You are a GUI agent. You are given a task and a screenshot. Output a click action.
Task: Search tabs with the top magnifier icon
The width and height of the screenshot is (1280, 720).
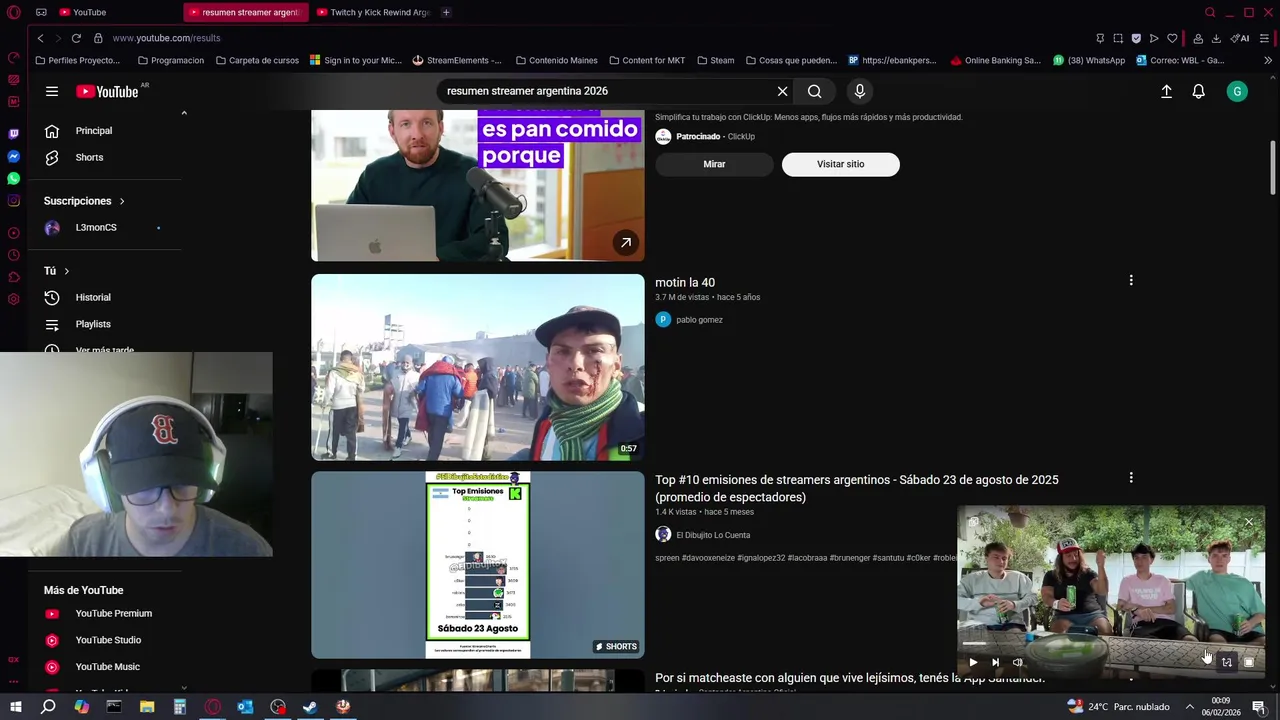pos(1210,12)
